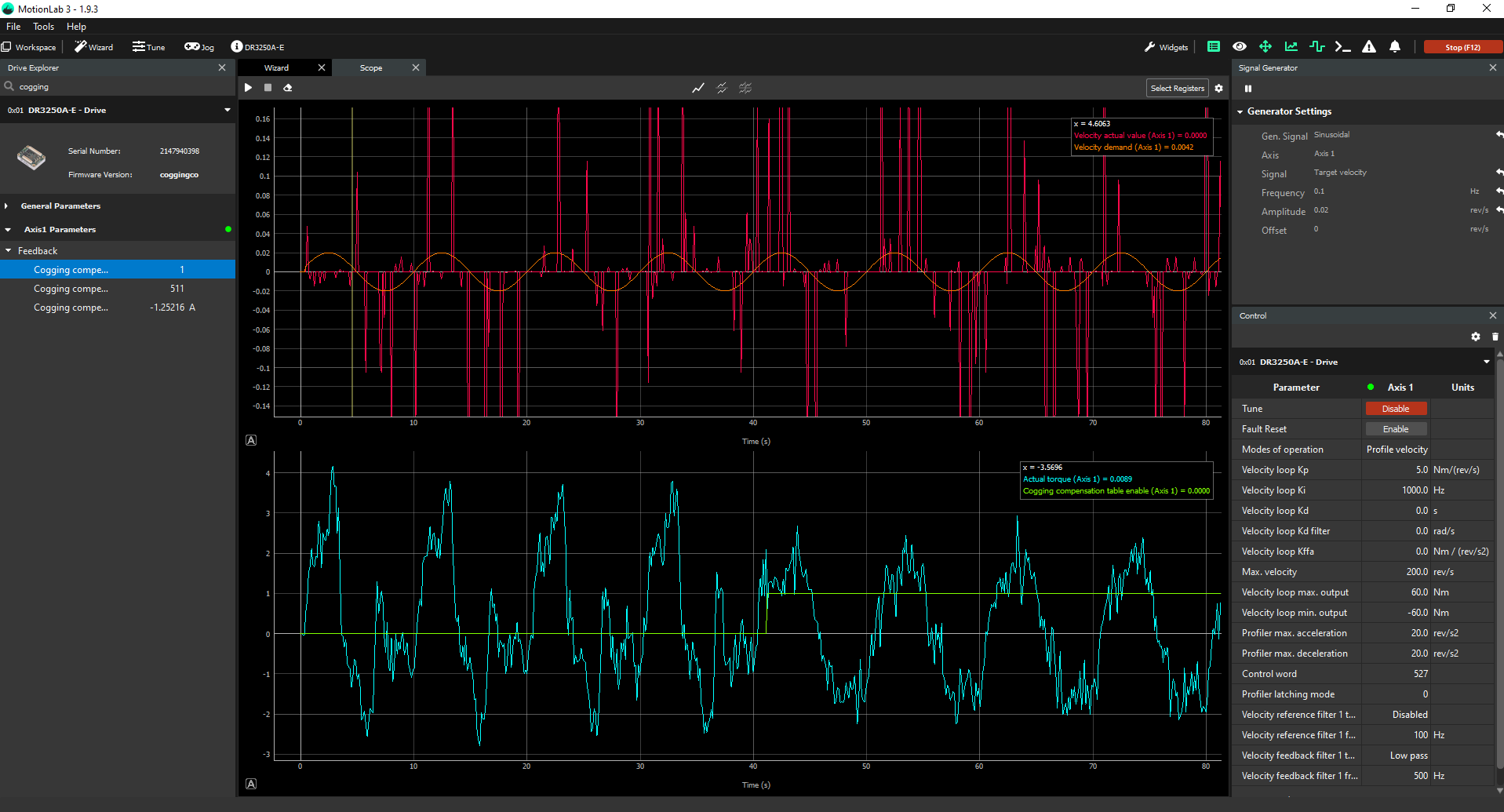Enable Fault Reset on Axis 1
Viewport: 1504px width, 812px height.
click(x=1396, y=428)
